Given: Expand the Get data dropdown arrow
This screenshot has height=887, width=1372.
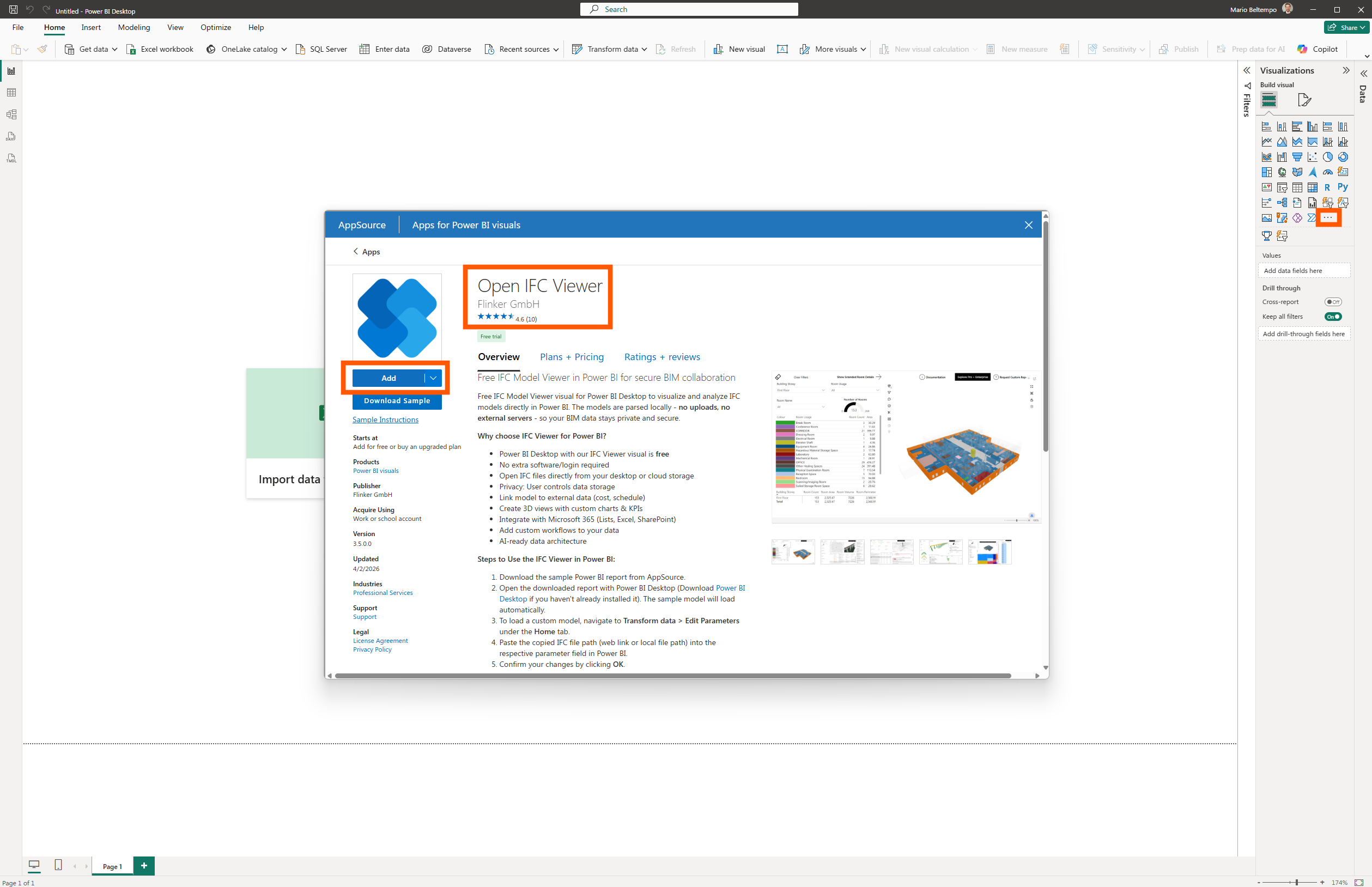Looking at the screenshot, I should pyautogui.click(x=114, y=50).
